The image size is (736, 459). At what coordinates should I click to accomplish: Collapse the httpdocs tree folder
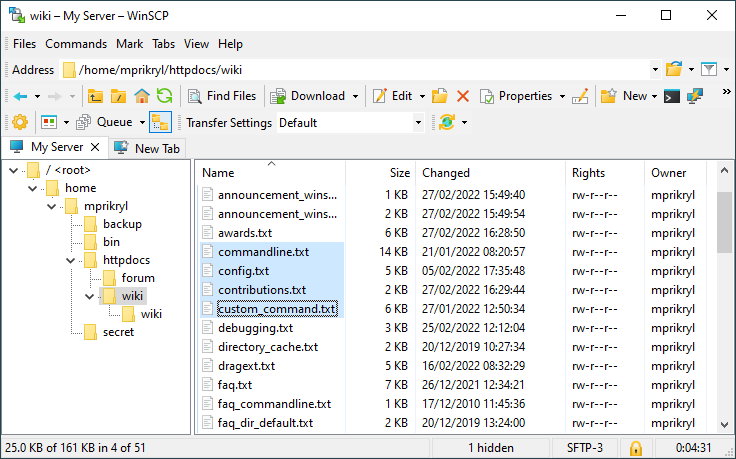69,260
